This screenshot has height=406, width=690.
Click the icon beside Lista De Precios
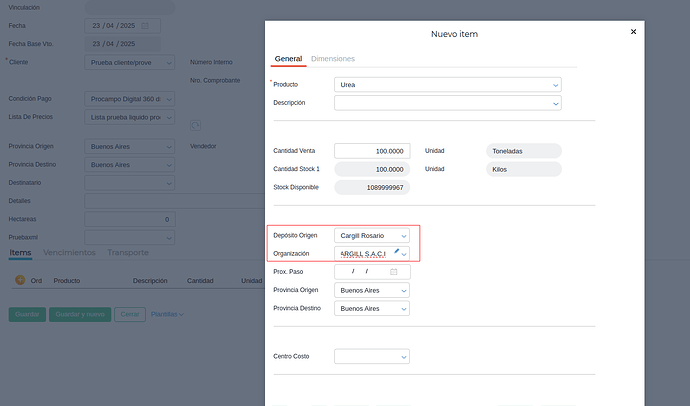point(196,124)
